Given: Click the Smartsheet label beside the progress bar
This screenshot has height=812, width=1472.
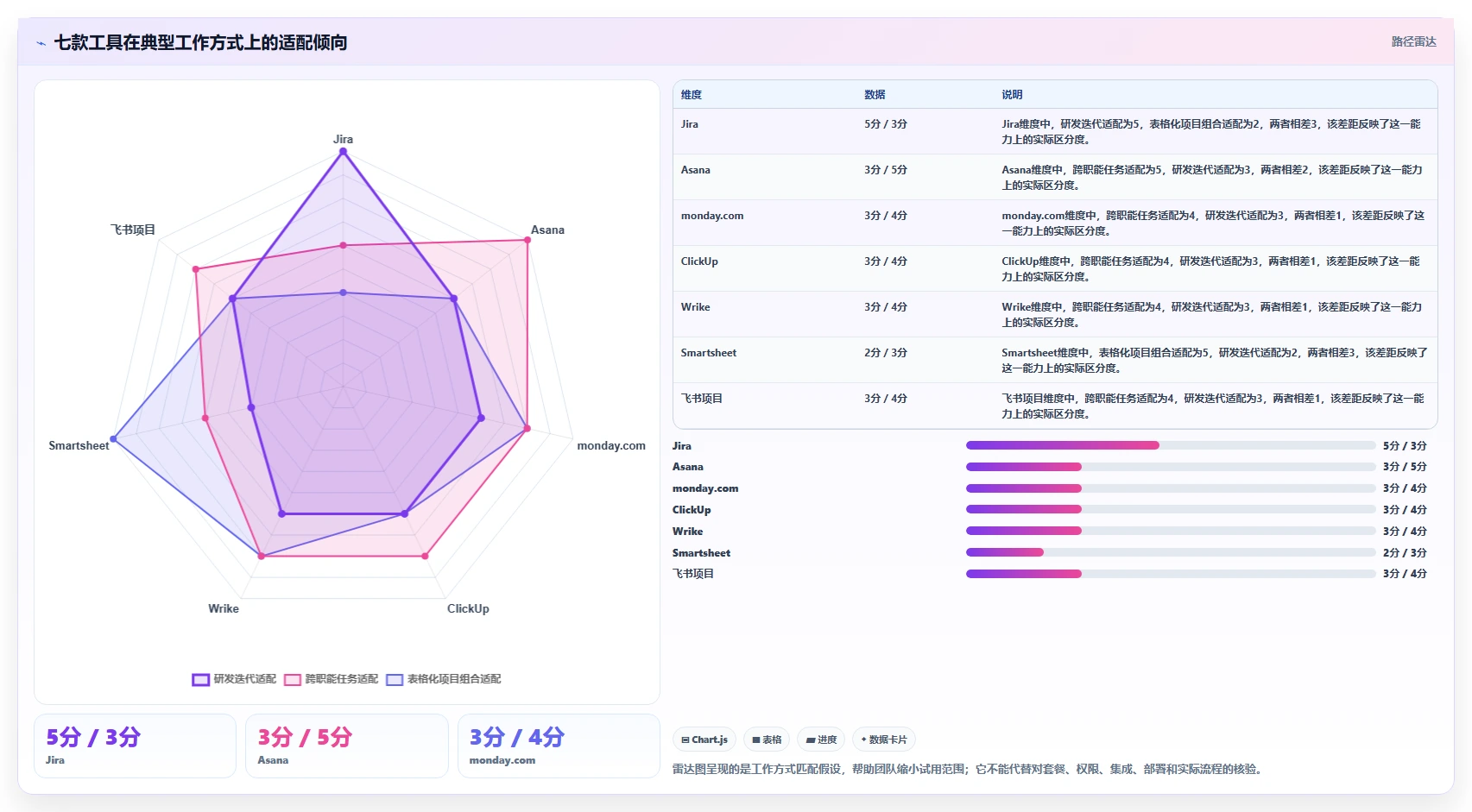Looking at the screenshot, I should 701,553.
